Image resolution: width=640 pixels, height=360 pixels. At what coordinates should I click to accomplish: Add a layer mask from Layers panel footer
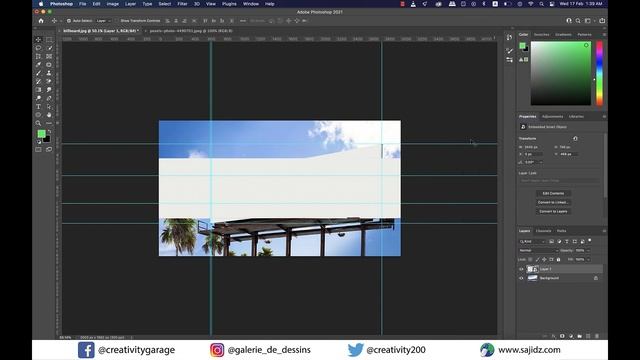pos(562,336)
